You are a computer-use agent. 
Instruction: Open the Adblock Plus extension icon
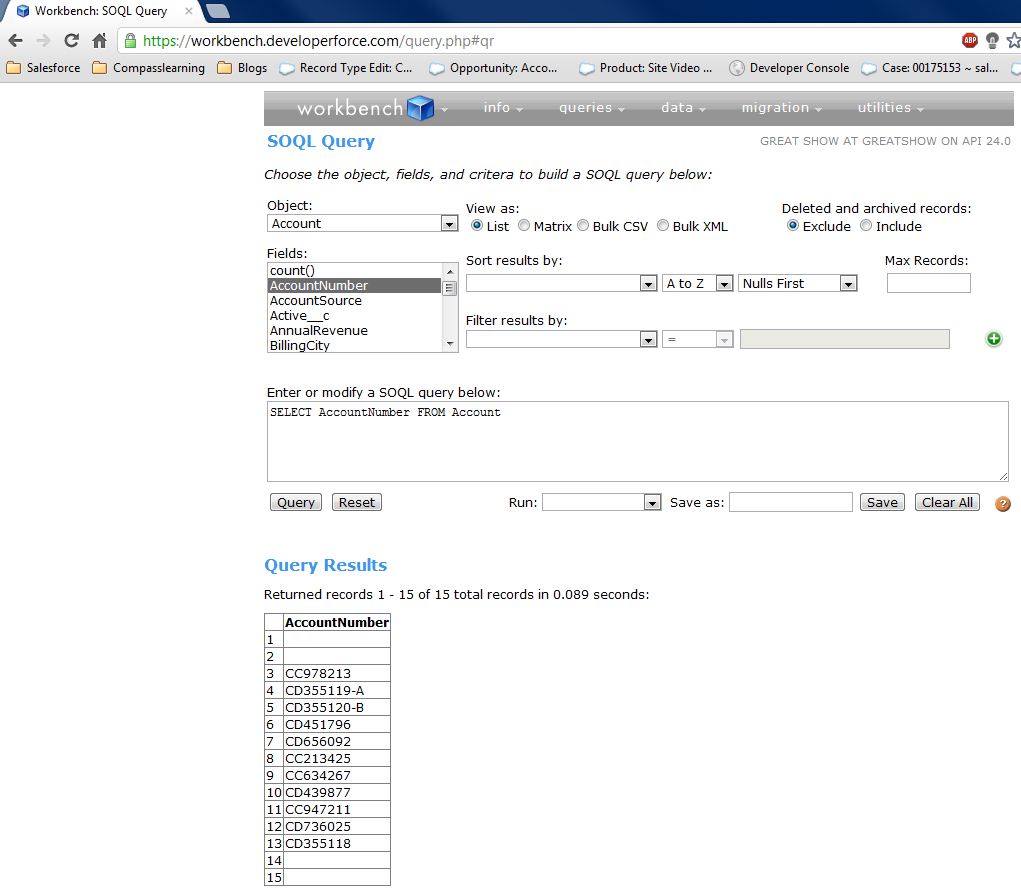(968, 39)
